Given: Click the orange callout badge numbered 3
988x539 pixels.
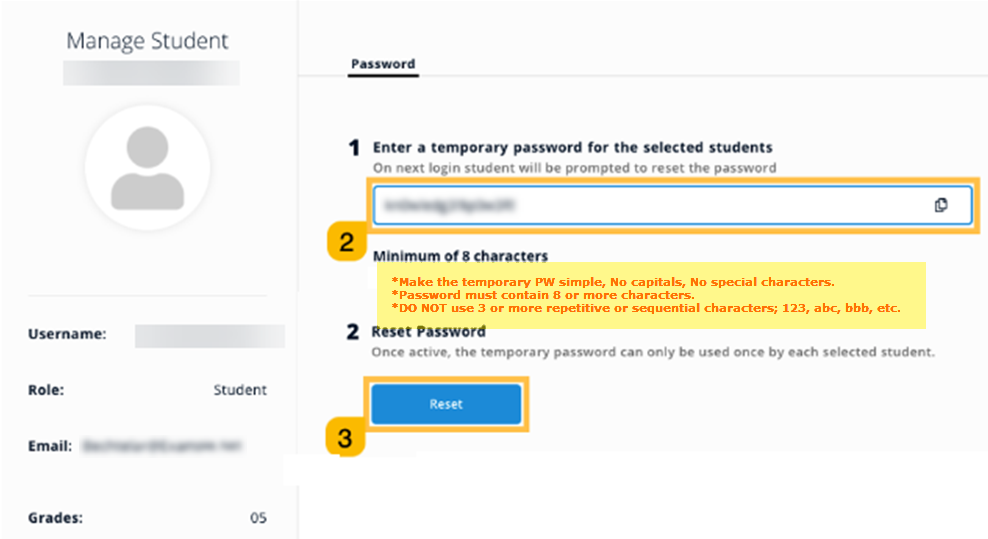Looking at the screenshot, I should click(x=345, y=438).
